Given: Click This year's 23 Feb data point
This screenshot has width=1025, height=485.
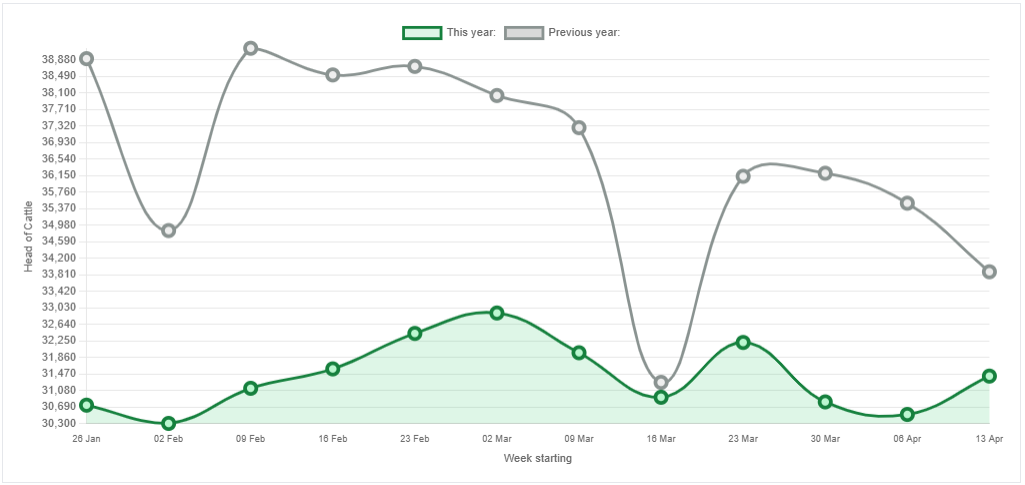Looking at the screenshot, I should [415, 333].
